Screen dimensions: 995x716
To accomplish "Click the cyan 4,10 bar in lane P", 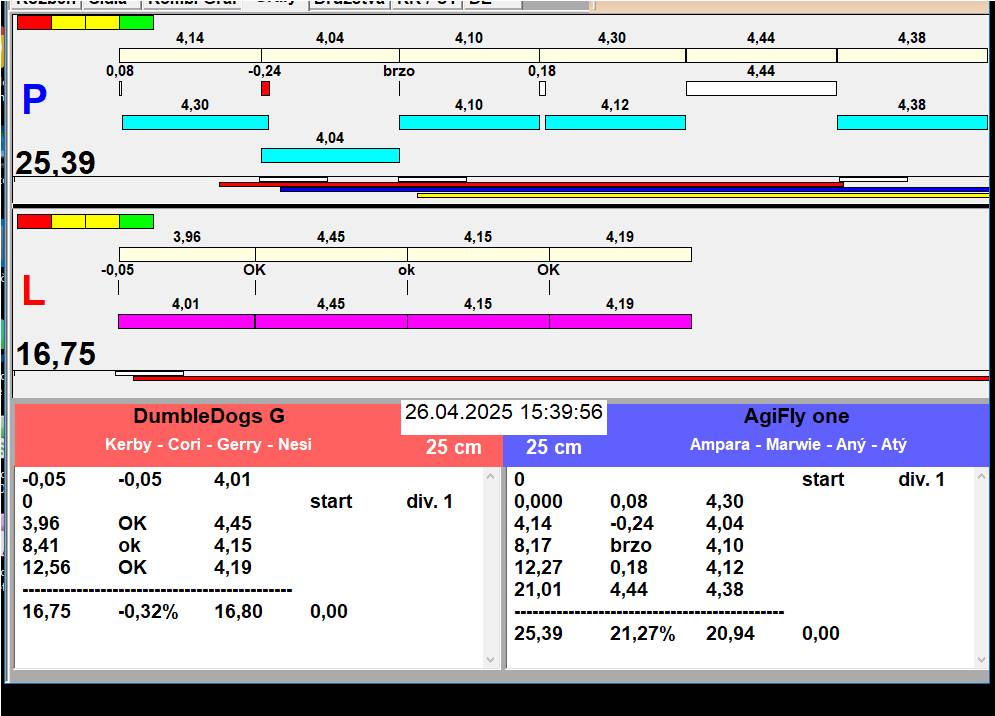I will click(x=469, y=122).
